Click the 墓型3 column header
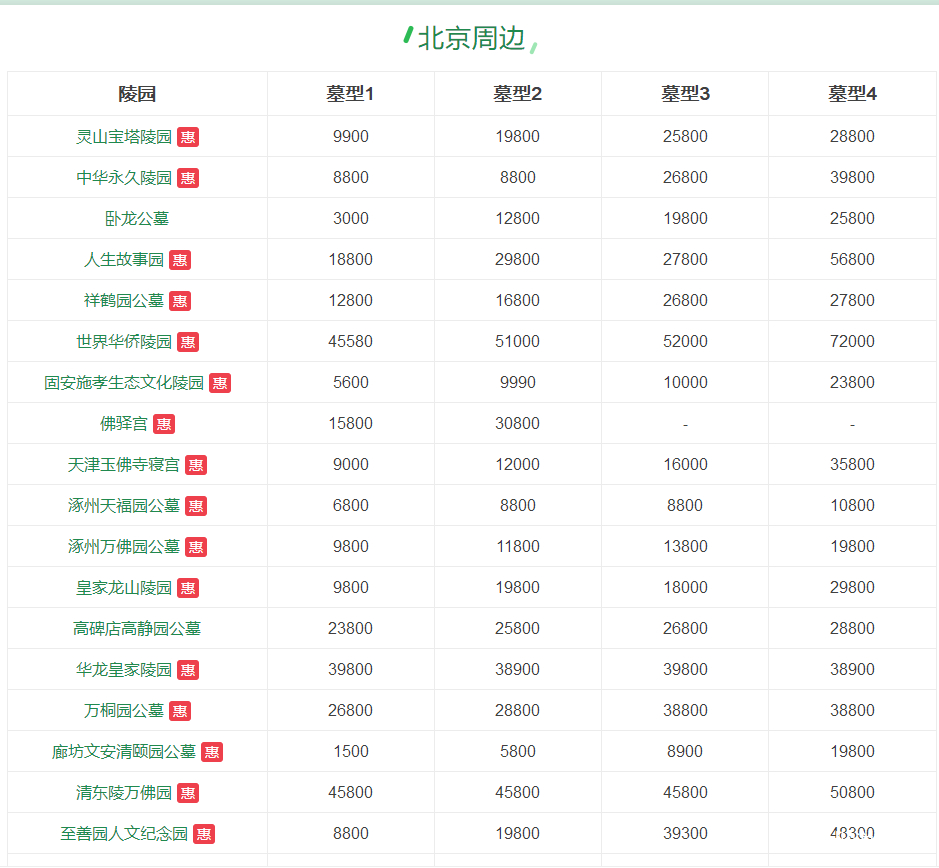The height and width of the screenshot is (868, 939). click(x=685, y=94)
